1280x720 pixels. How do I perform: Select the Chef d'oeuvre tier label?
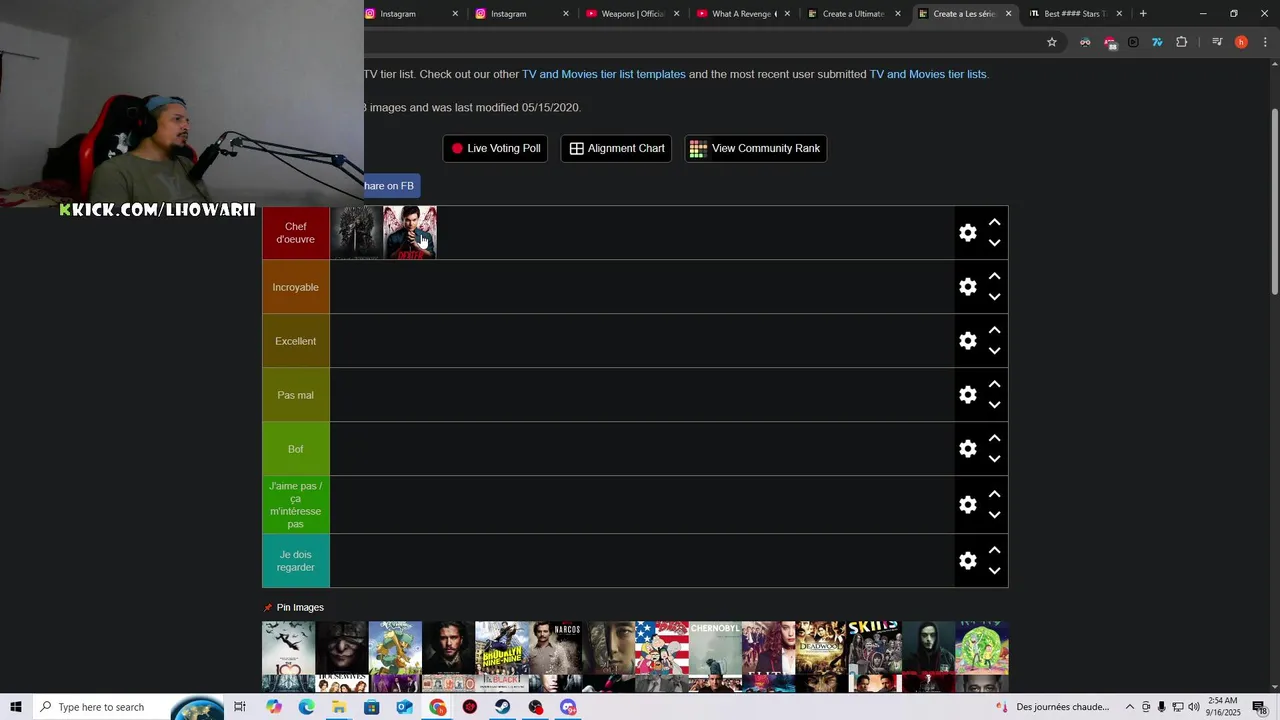[296, 233]
